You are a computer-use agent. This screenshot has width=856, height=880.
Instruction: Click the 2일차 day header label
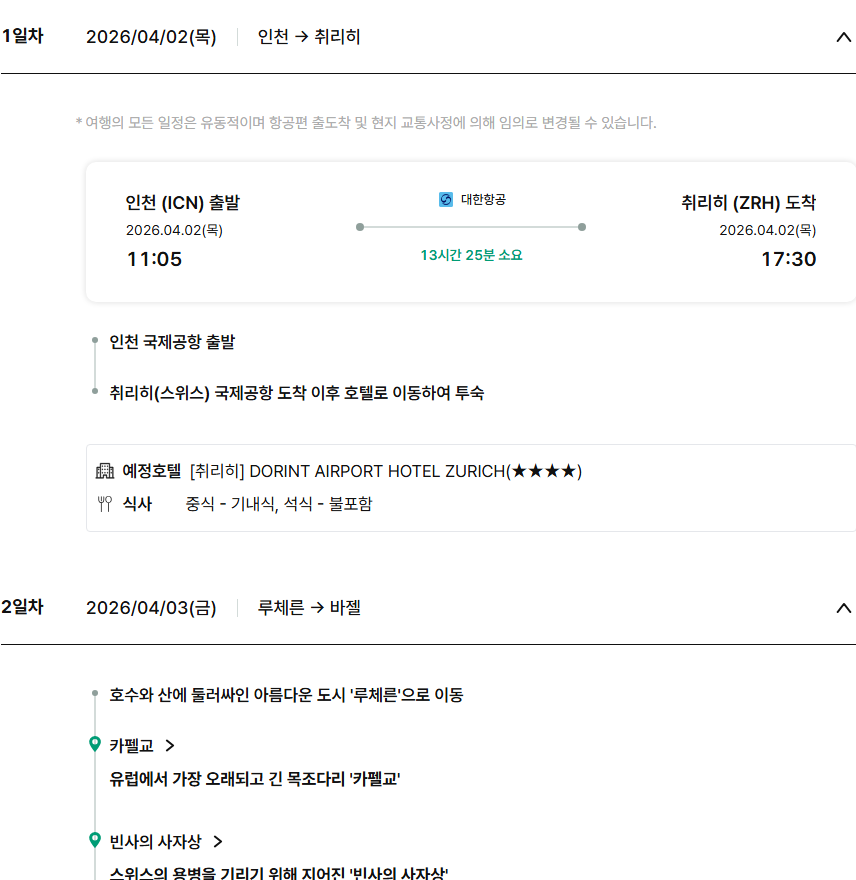(22, 607)
